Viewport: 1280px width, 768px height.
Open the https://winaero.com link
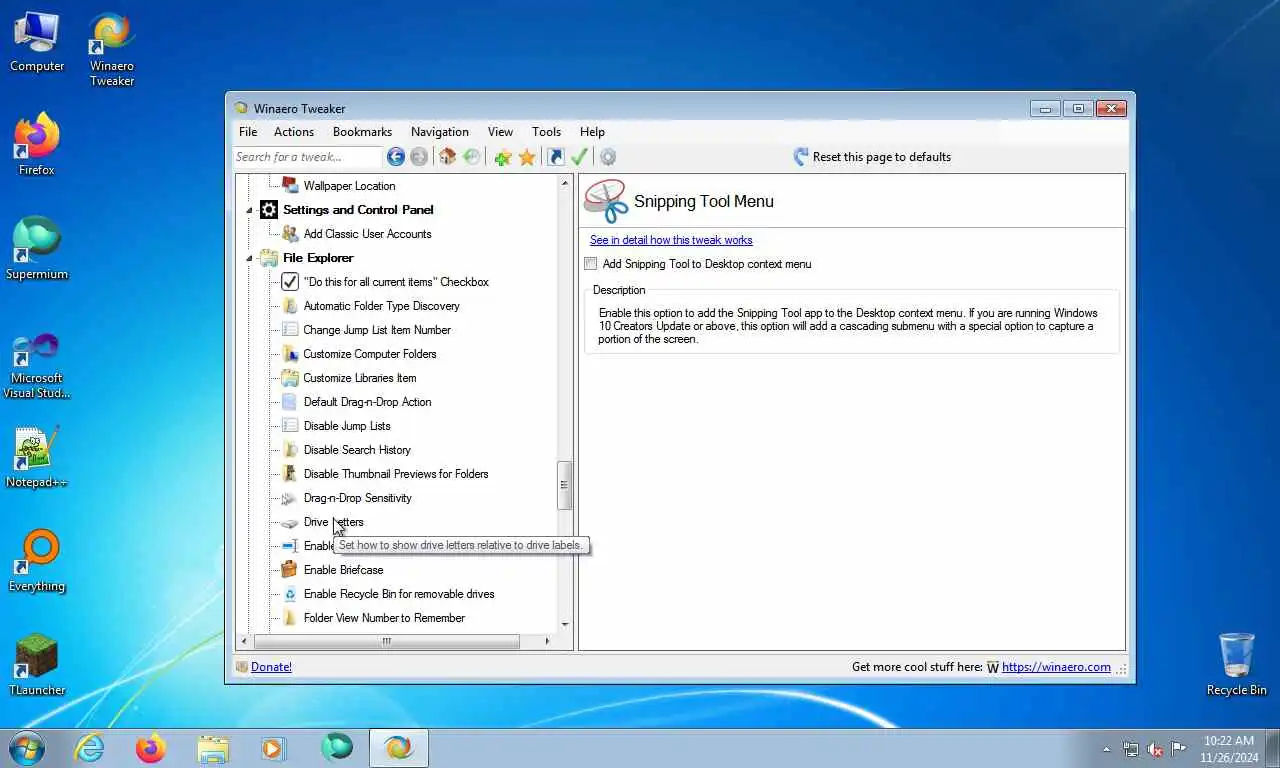pos(1056,667)
